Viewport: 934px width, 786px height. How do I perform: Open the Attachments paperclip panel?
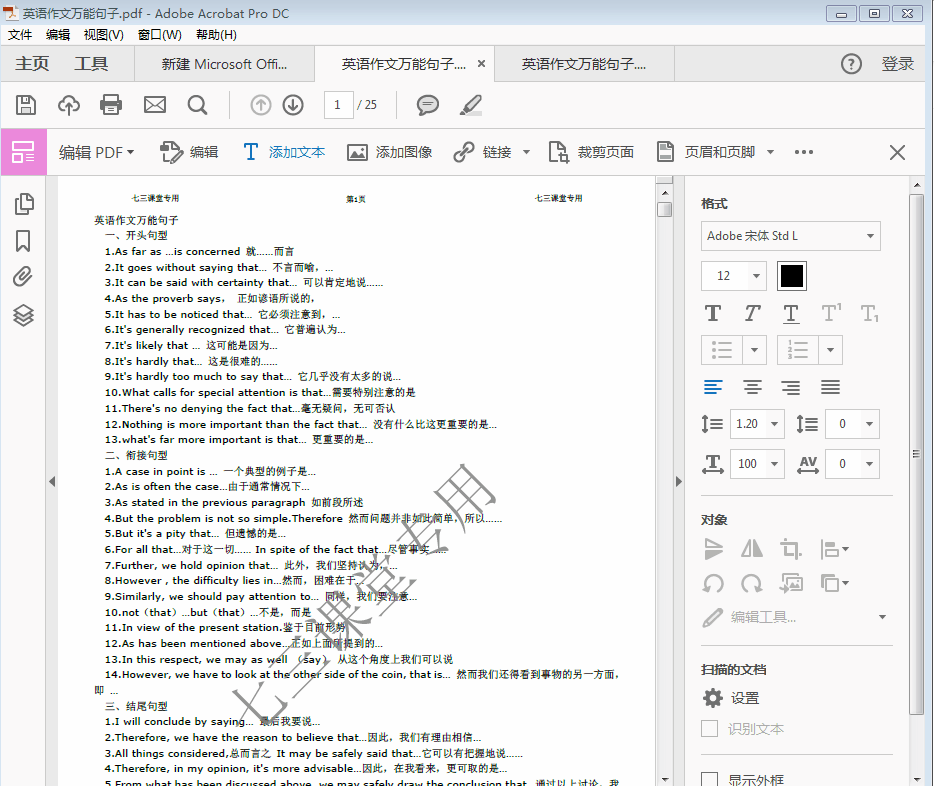point(24,278)
